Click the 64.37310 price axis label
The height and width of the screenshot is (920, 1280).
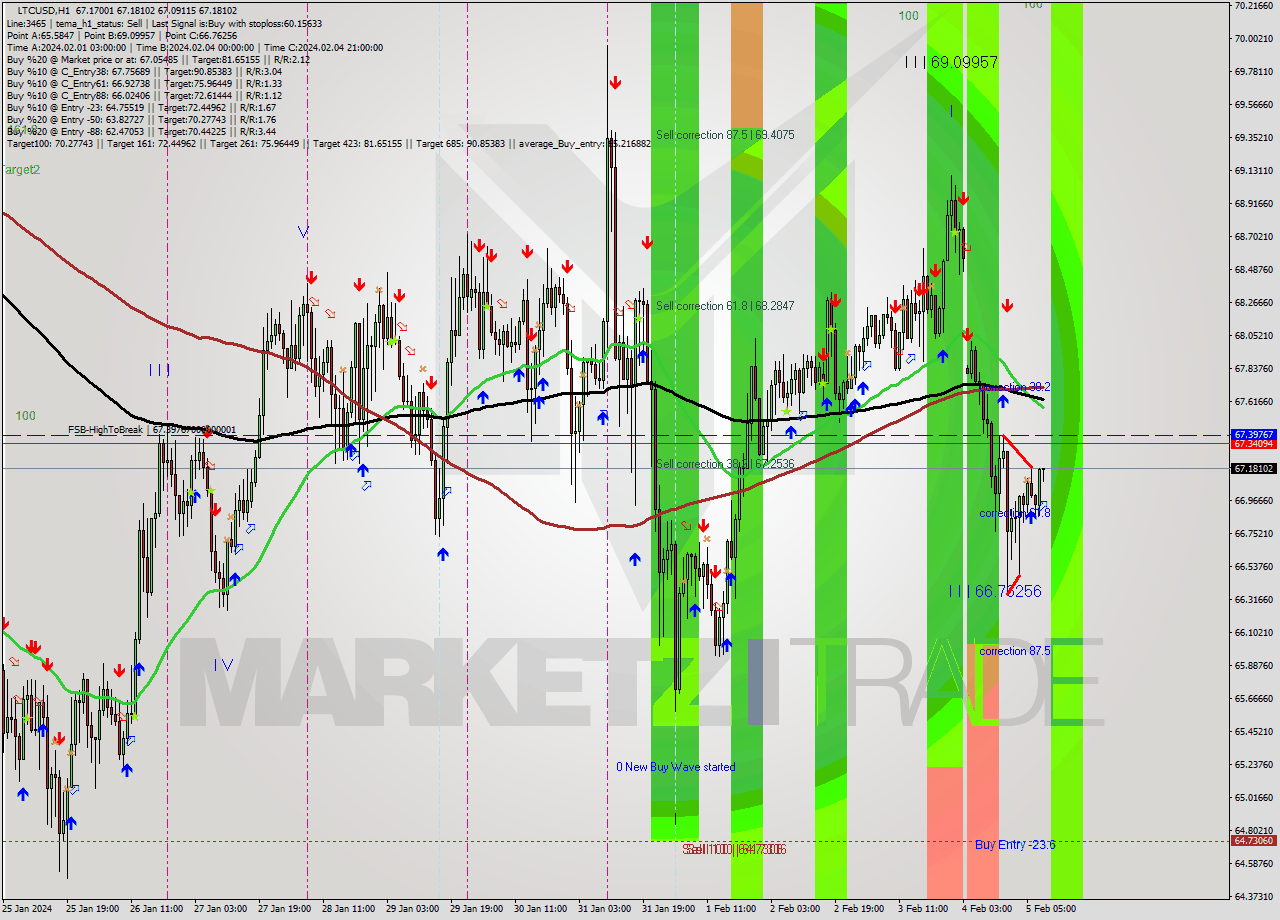click(x=1253, y=897)
